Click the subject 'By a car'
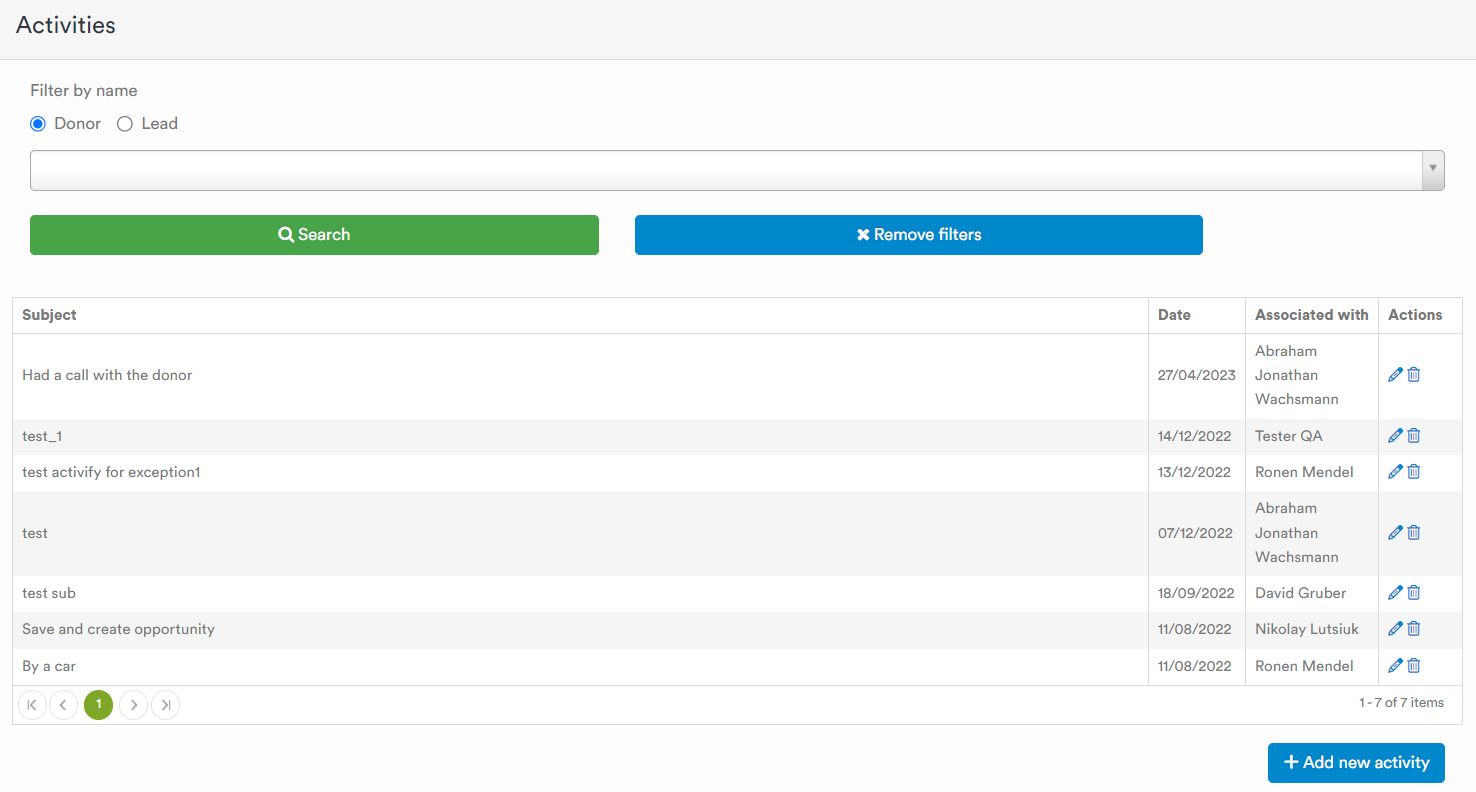1476x792 pixels. point(49,666)
